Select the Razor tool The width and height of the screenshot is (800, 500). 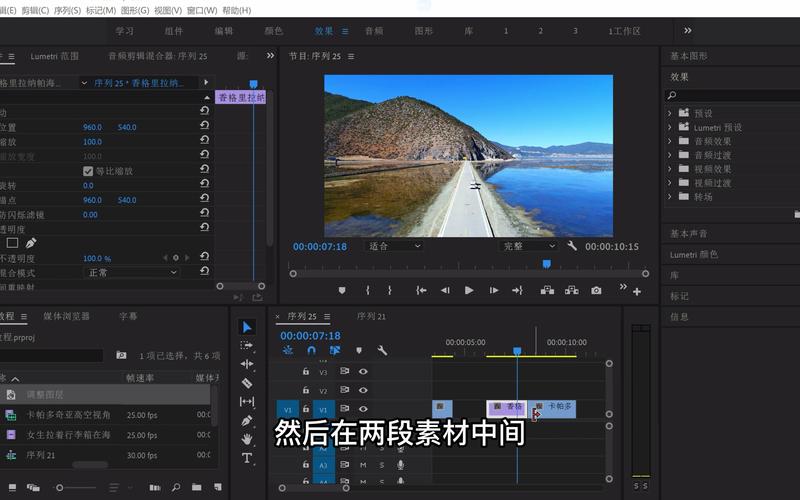pyautogui.click(x=247, y=383)
